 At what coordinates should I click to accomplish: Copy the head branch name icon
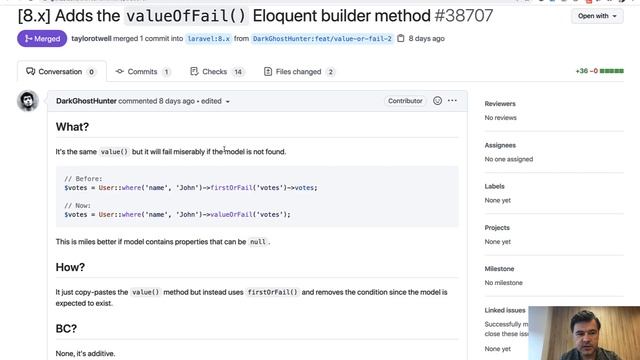tap(401, 38)
